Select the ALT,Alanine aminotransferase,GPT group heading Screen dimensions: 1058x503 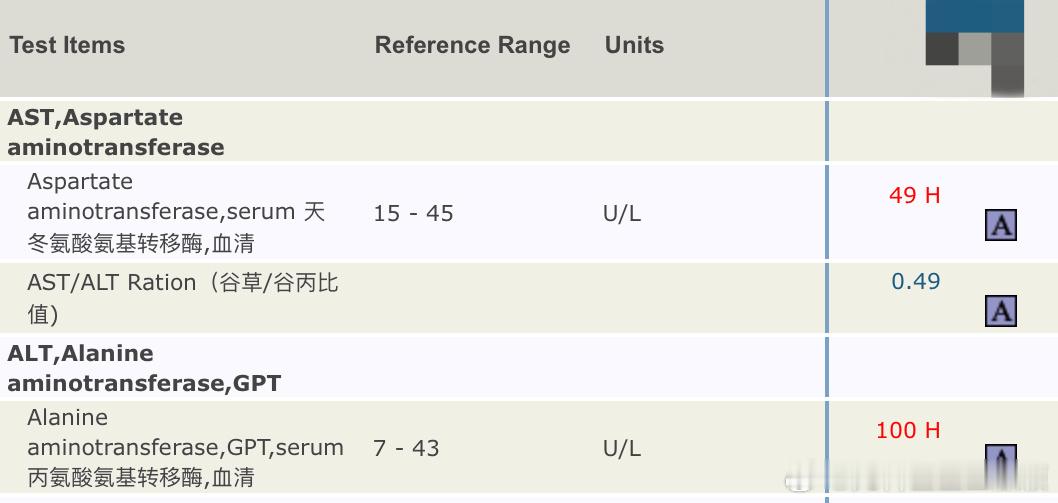pos(144,368)
